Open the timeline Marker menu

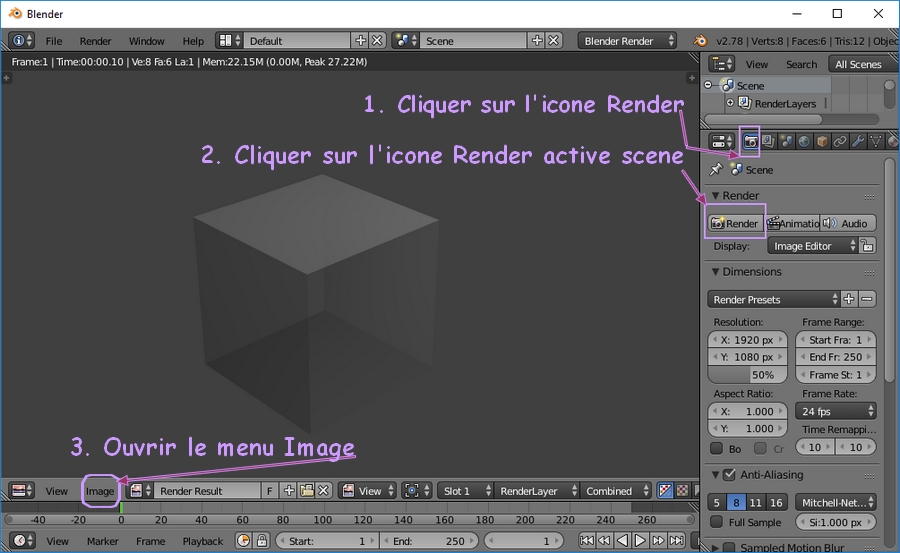[103, 541]
